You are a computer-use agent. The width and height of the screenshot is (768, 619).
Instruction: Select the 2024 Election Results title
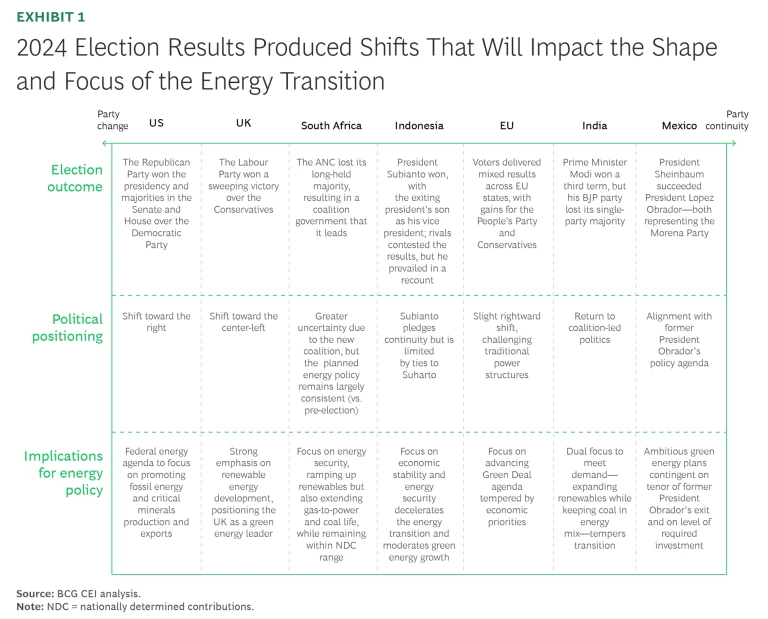point(366,64)
